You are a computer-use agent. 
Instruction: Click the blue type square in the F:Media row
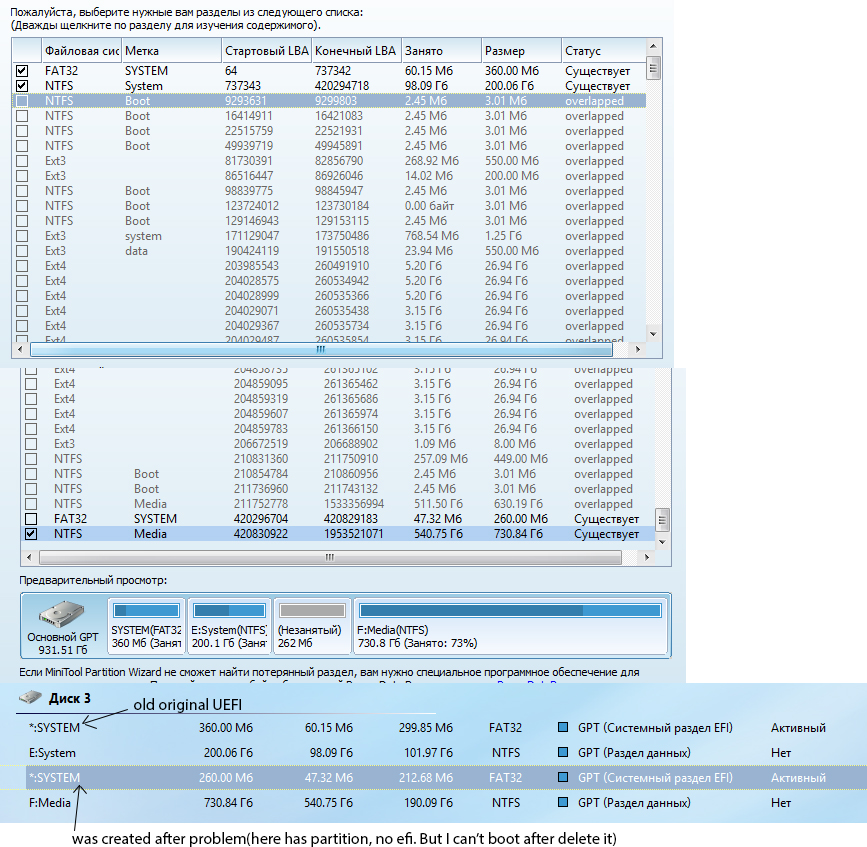click(562, 802)
